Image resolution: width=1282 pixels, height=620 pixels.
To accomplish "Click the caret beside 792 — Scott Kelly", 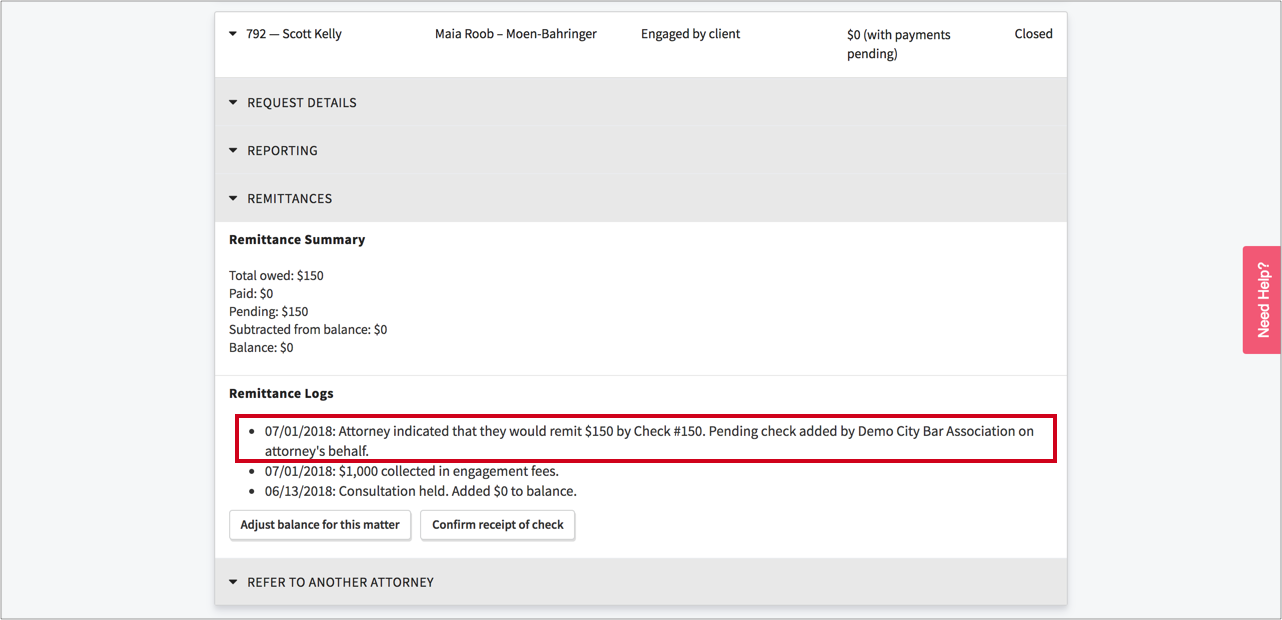I will 233,34.
